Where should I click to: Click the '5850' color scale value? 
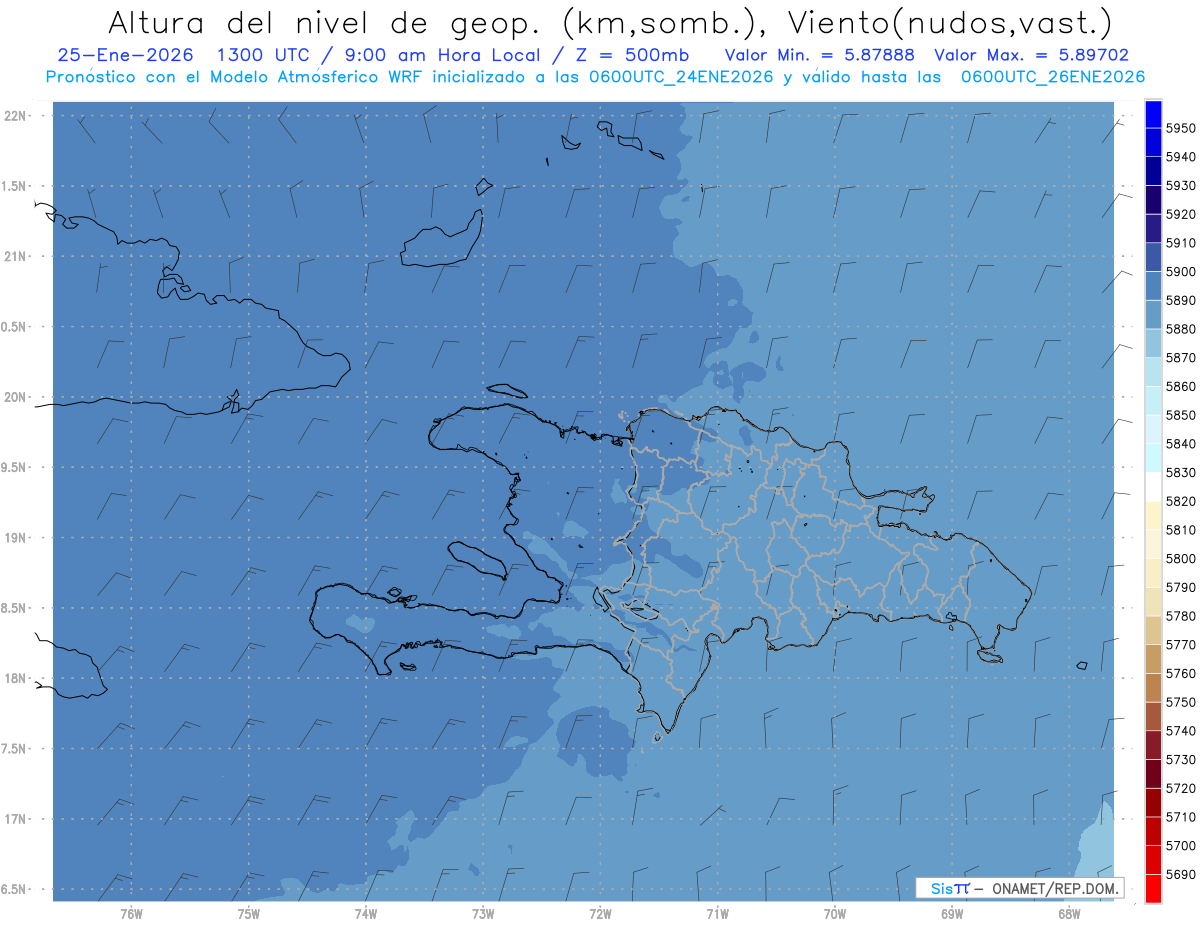[x=1180, y=415]
